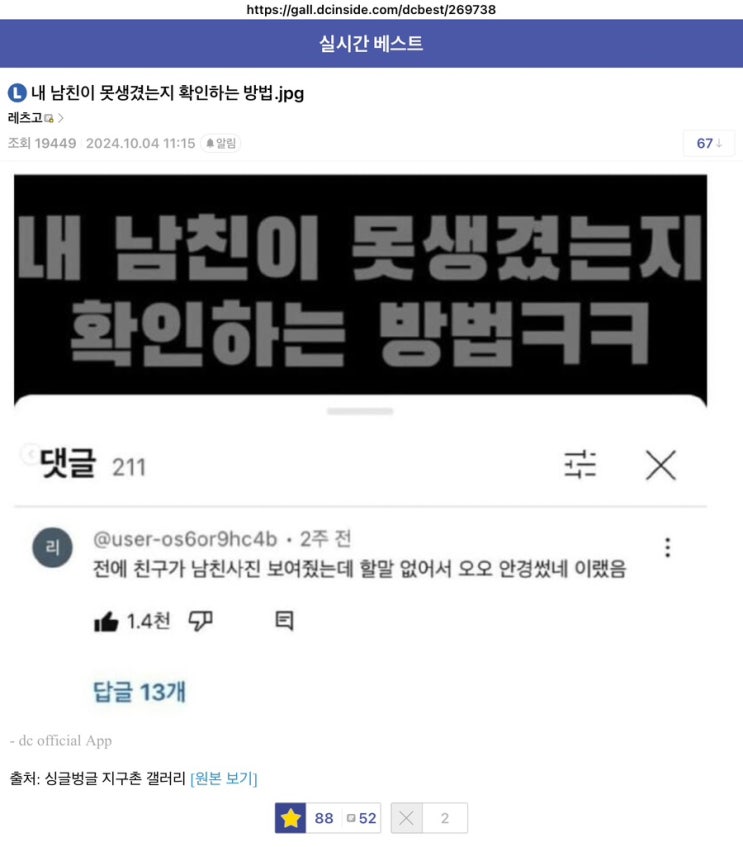Click the blue L badge icon
The image size is (743, 847).
[x=17, y=93]
